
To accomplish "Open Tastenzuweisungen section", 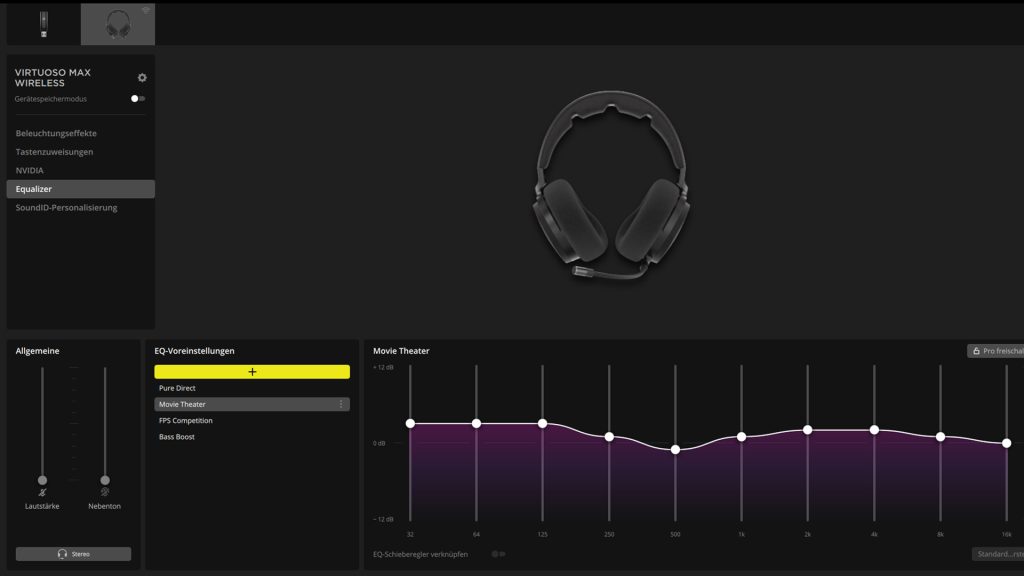I will pyautogui.click(x=54, y=152).
